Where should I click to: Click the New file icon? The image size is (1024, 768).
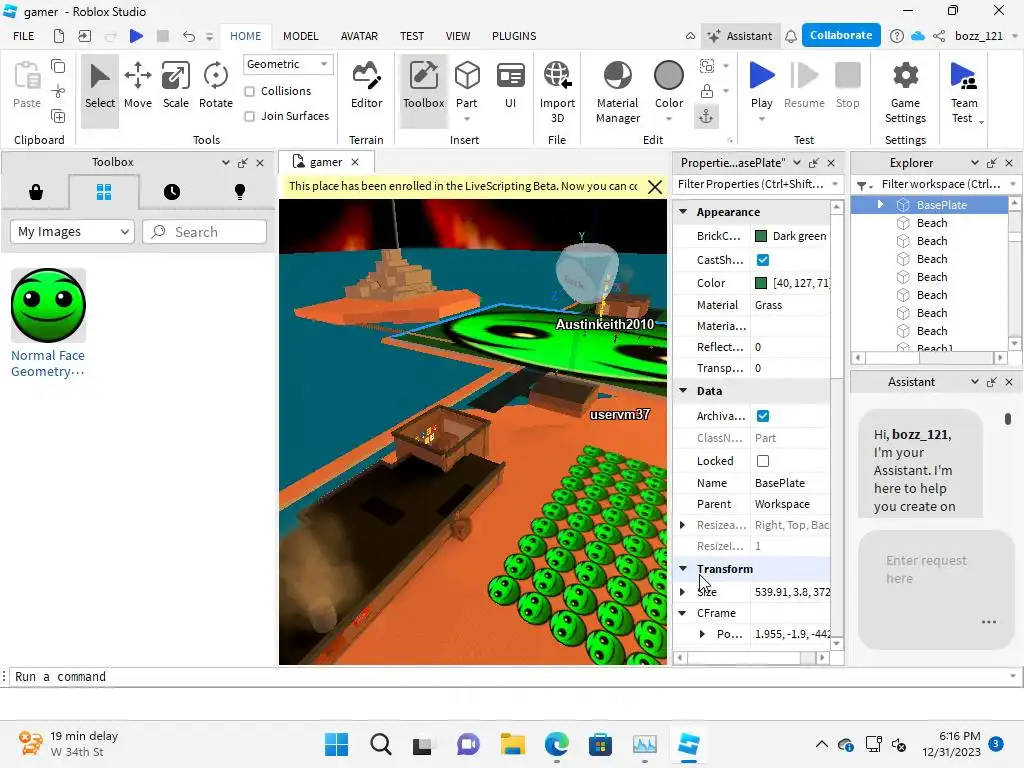pyautogui.click(x=59, y=36)
